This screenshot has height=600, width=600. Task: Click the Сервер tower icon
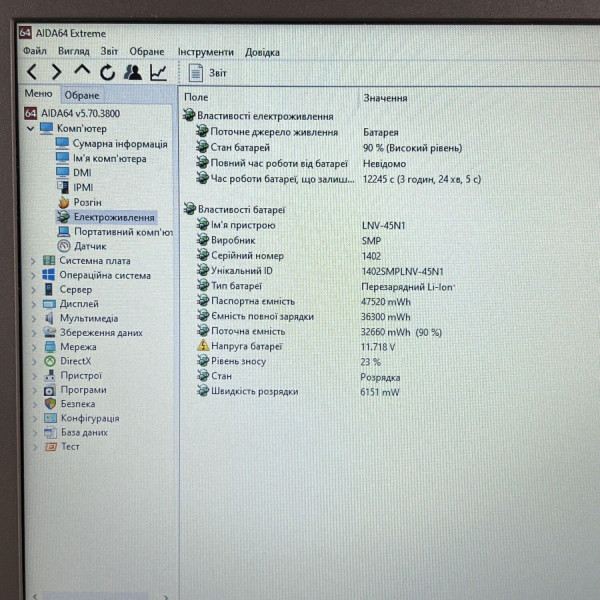pos(49,289)
